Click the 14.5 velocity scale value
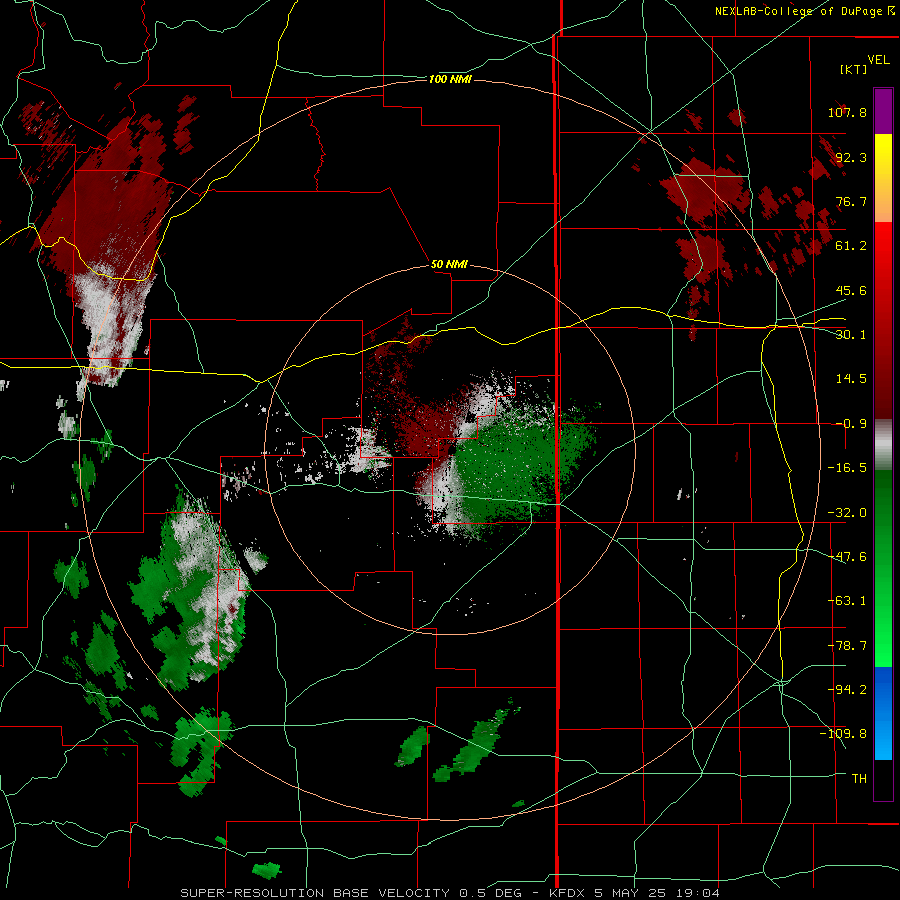The height and width of the screenshot is (900, 900). click(851, 379)
